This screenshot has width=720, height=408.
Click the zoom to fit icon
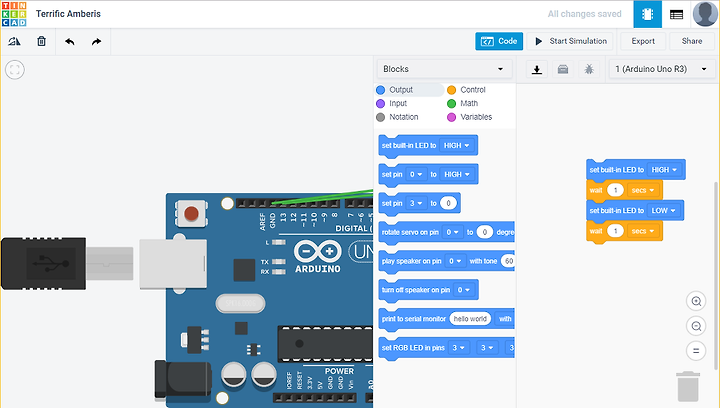click(15, 70)
